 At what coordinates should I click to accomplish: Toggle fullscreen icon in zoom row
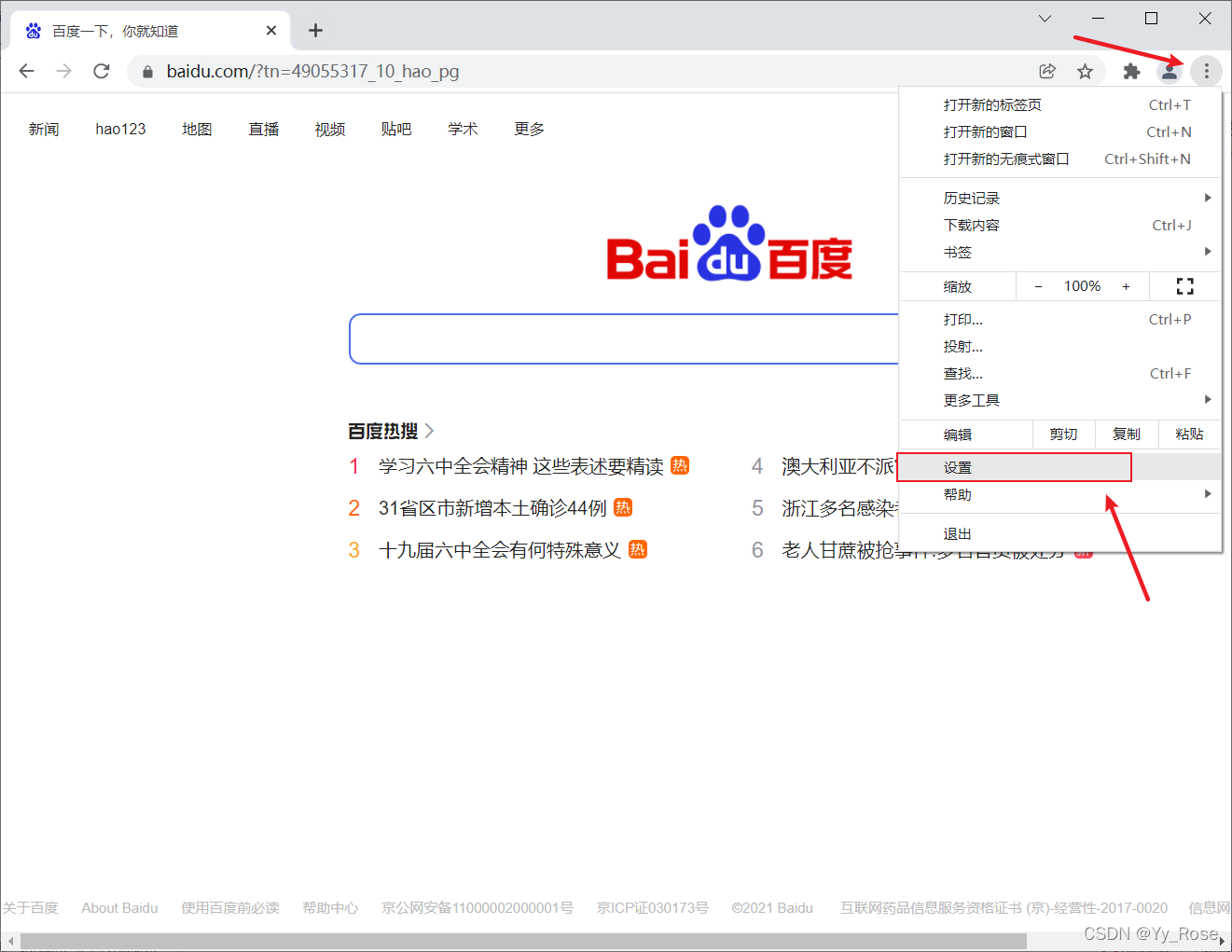(1184, 286)
